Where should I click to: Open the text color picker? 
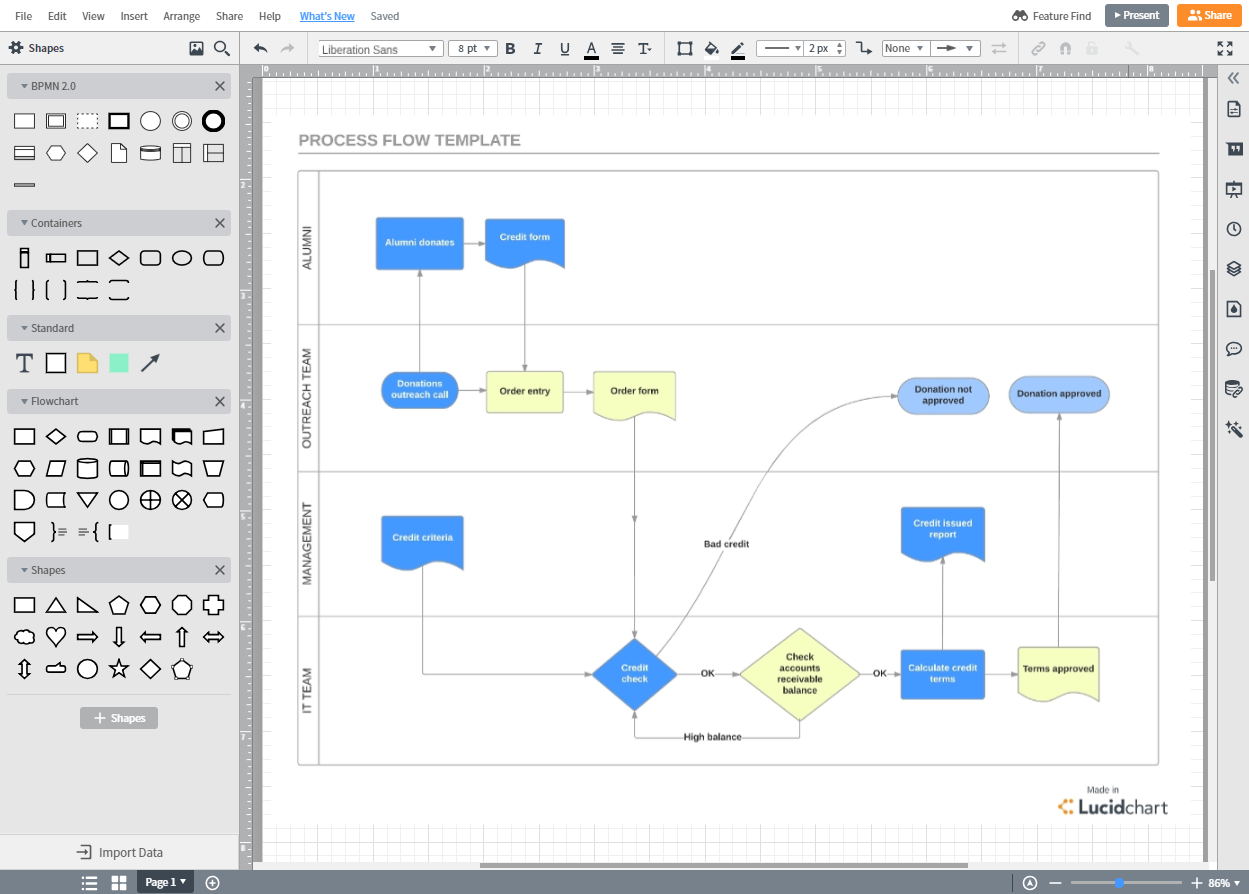click(x=591, y=49)
